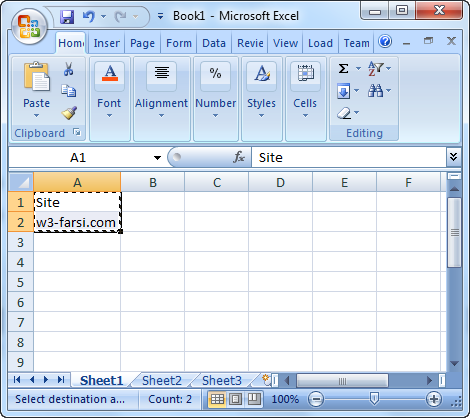Open the Review ribbon tab
470x418 pixels.
pyautogui.click(x=250, y=43)
